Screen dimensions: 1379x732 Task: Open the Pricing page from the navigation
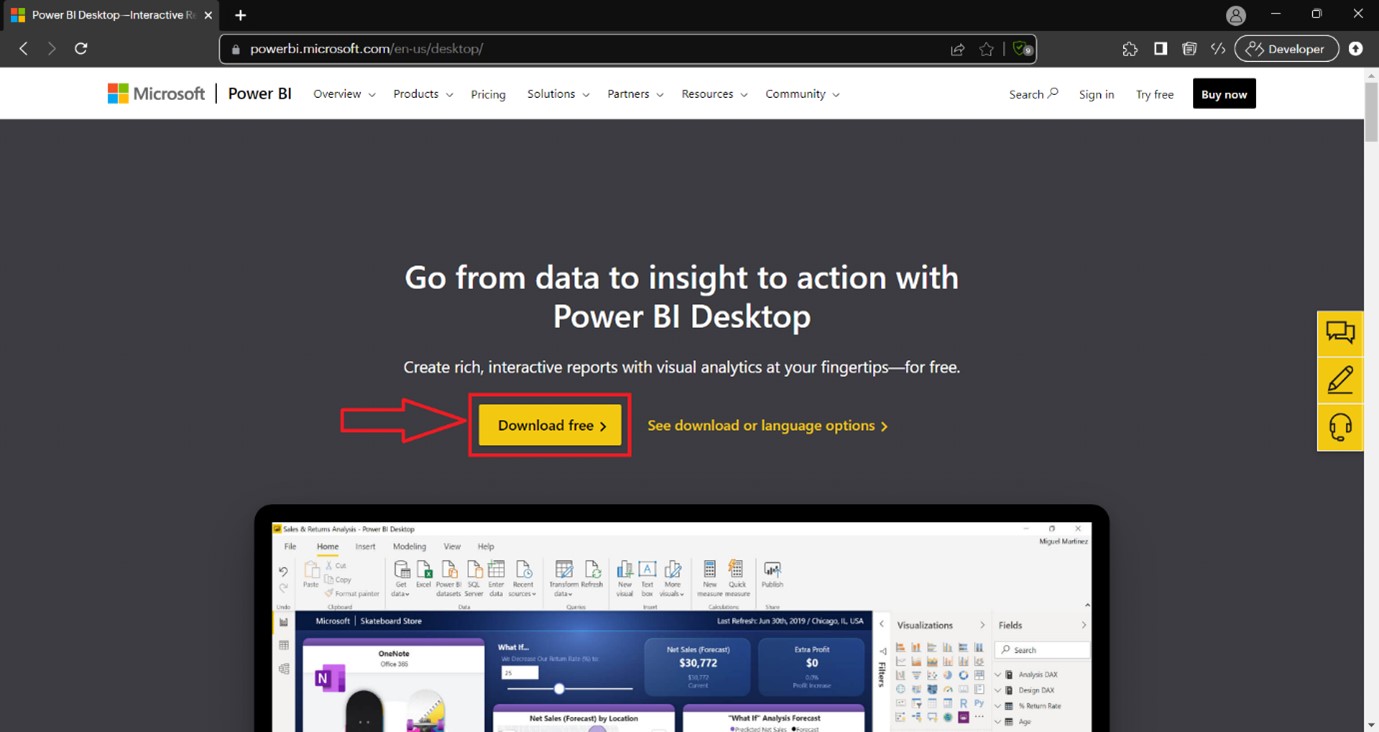coord(488,93)
